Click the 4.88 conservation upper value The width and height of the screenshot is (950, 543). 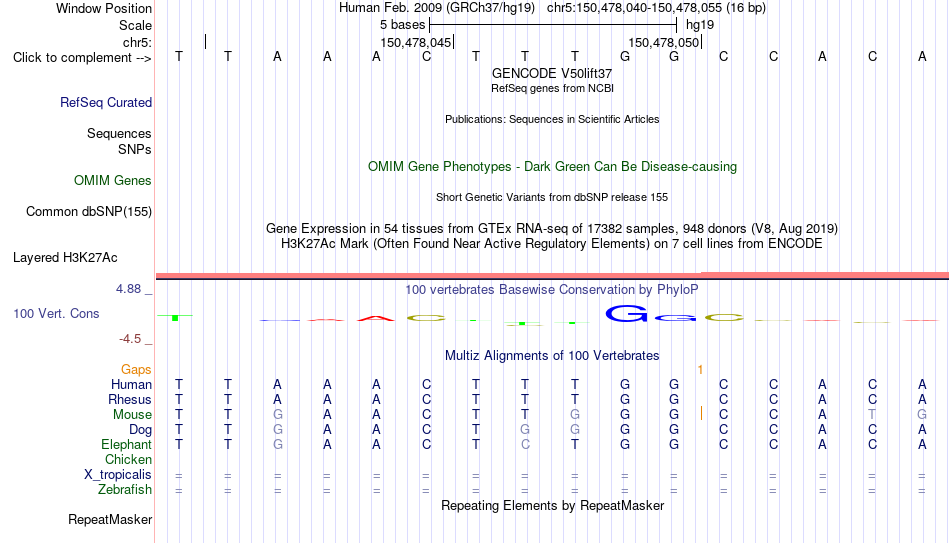[128, 289]
